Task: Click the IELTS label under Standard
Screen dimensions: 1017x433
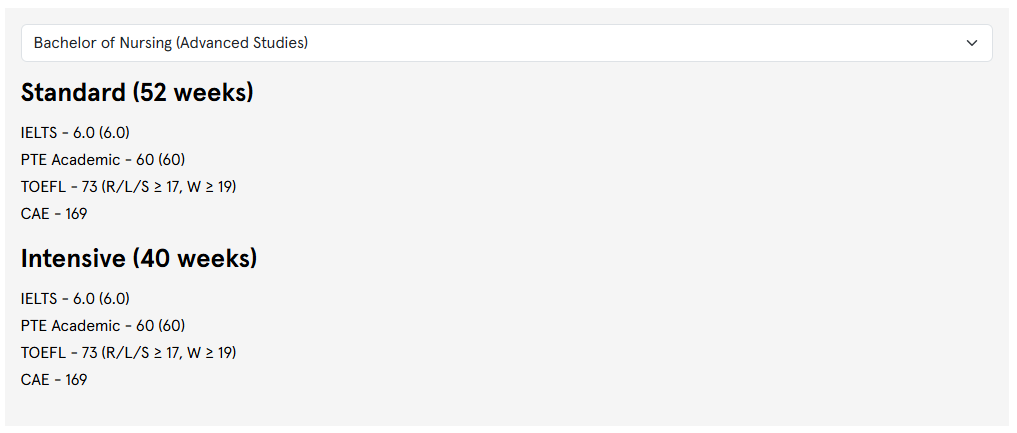Action: [39, 133]
